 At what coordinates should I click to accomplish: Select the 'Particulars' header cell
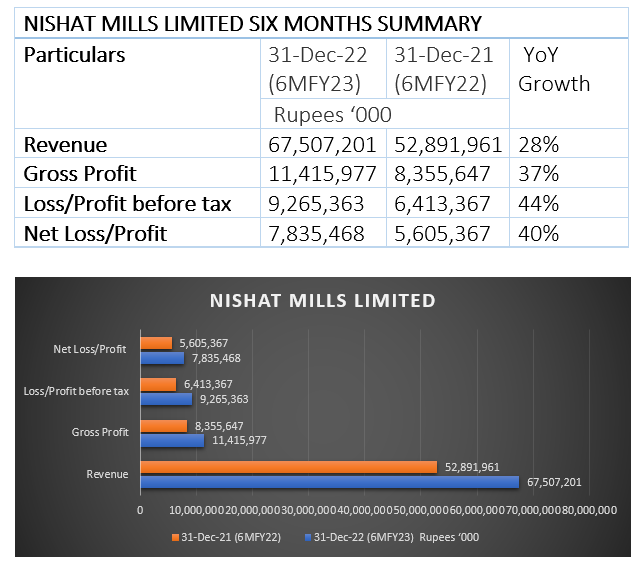tap(138, 83)
